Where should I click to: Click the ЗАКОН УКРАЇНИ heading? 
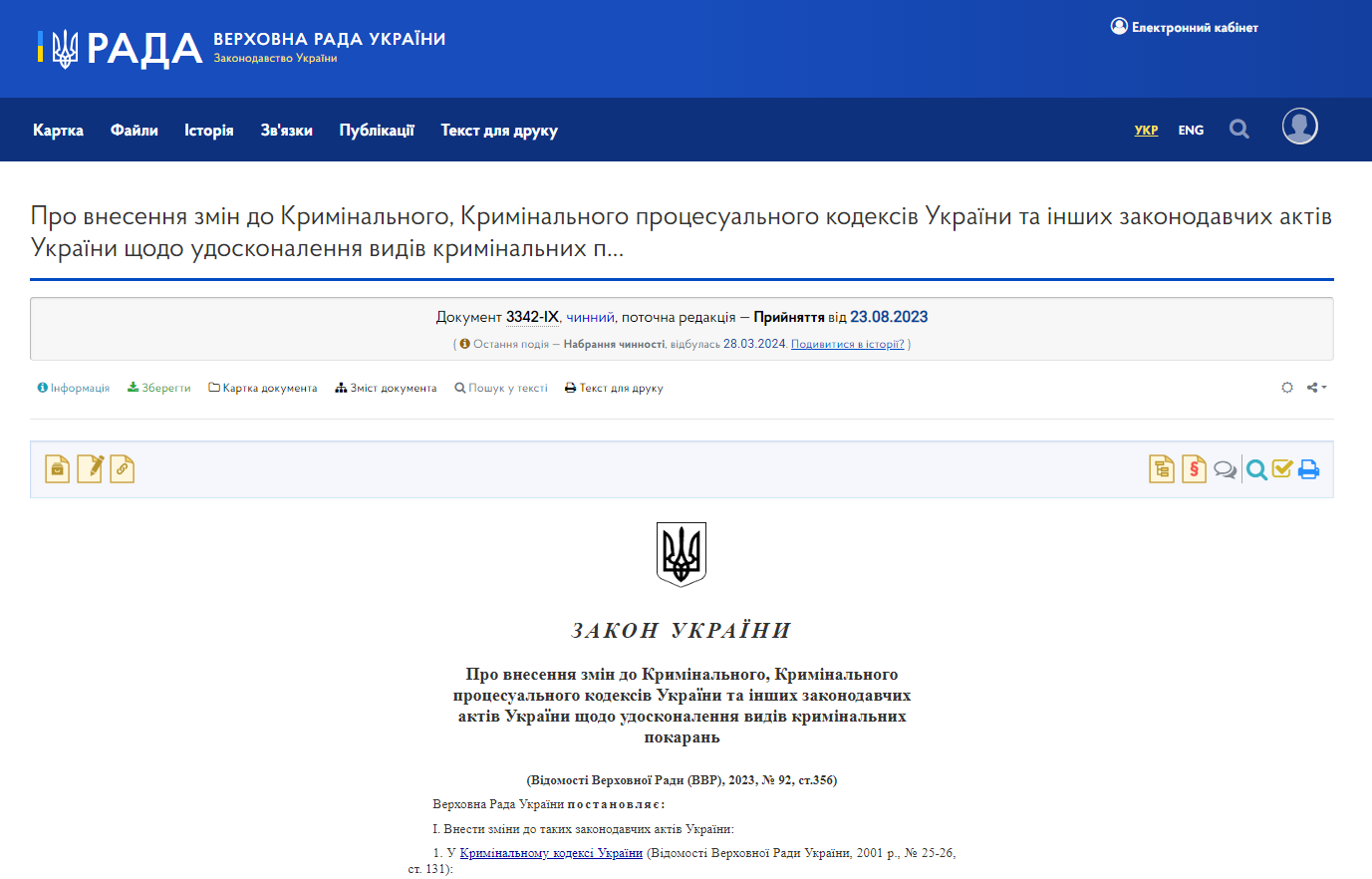coord(682,630)
